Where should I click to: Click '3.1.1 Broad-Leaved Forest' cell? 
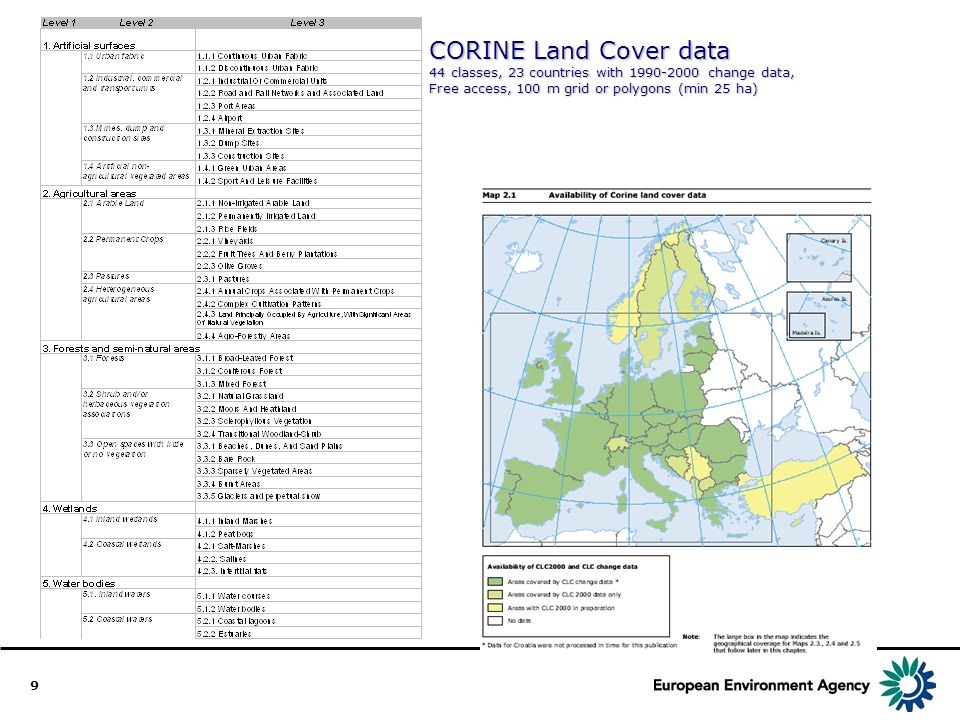(x=309, y=358)
